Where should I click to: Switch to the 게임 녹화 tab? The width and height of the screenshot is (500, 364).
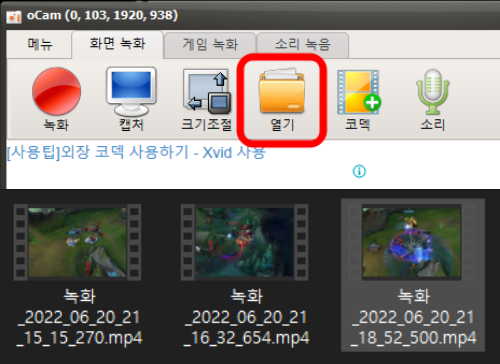click(210, 45)
